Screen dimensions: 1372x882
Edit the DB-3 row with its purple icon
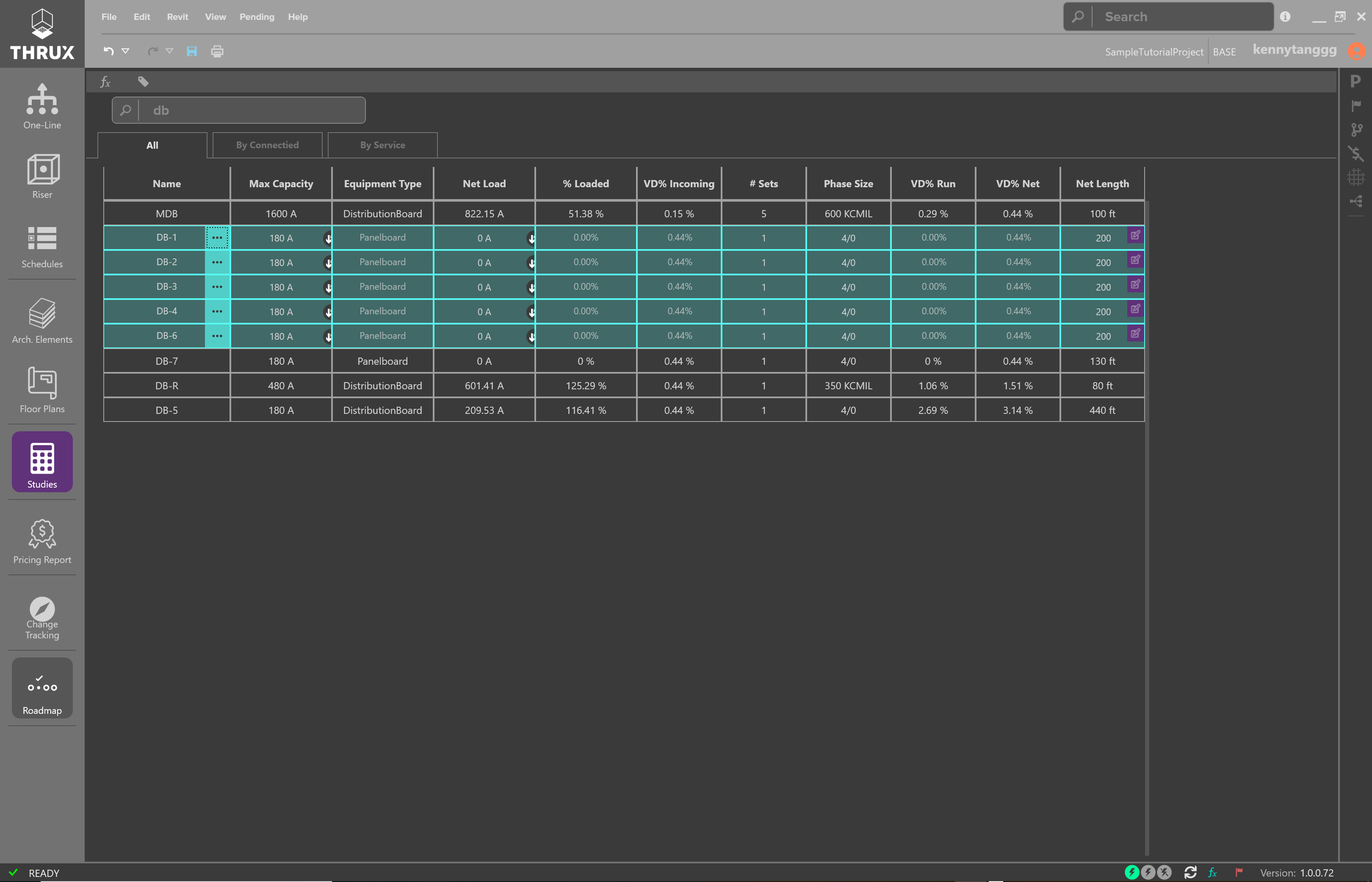click(1135, 284)
